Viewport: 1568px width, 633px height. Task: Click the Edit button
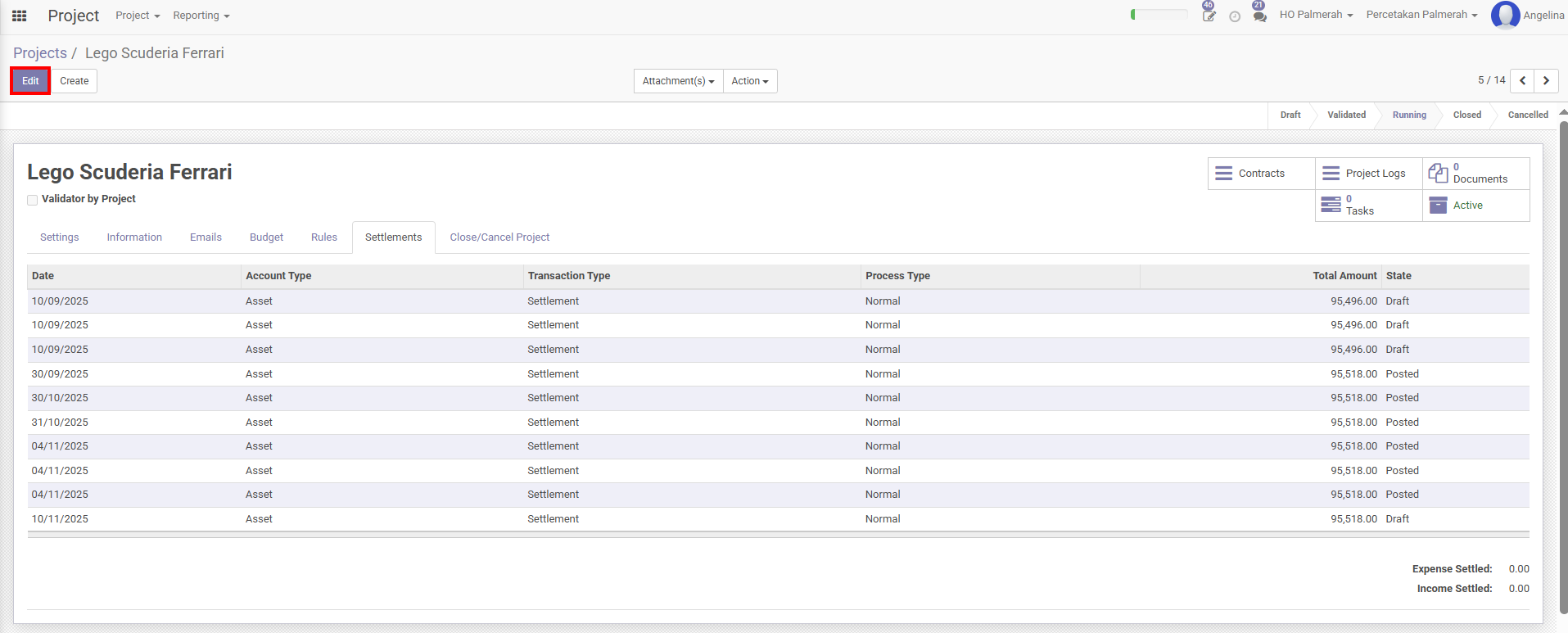tap(30, 81)
